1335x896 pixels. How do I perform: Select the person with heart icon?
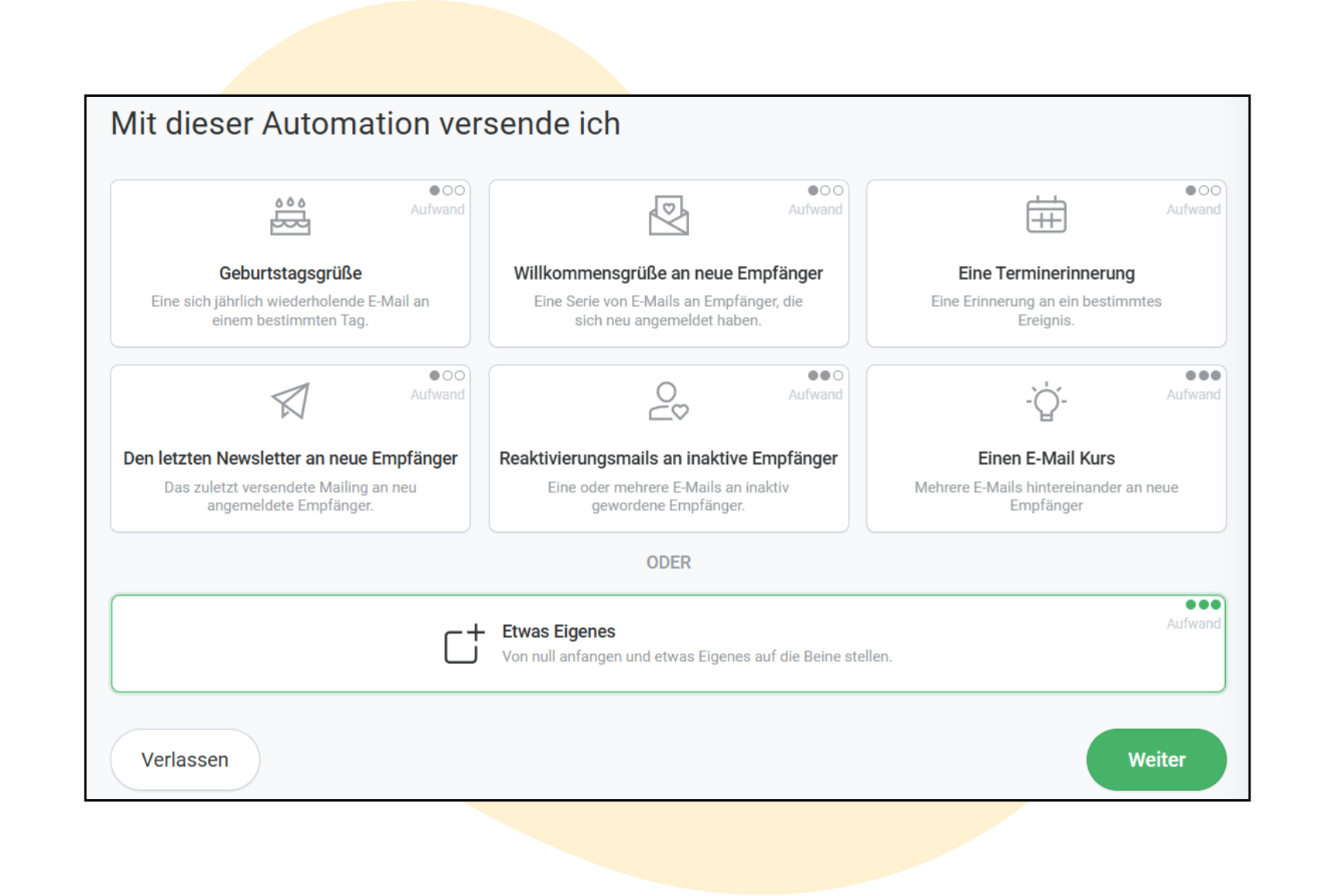[668, 401]
